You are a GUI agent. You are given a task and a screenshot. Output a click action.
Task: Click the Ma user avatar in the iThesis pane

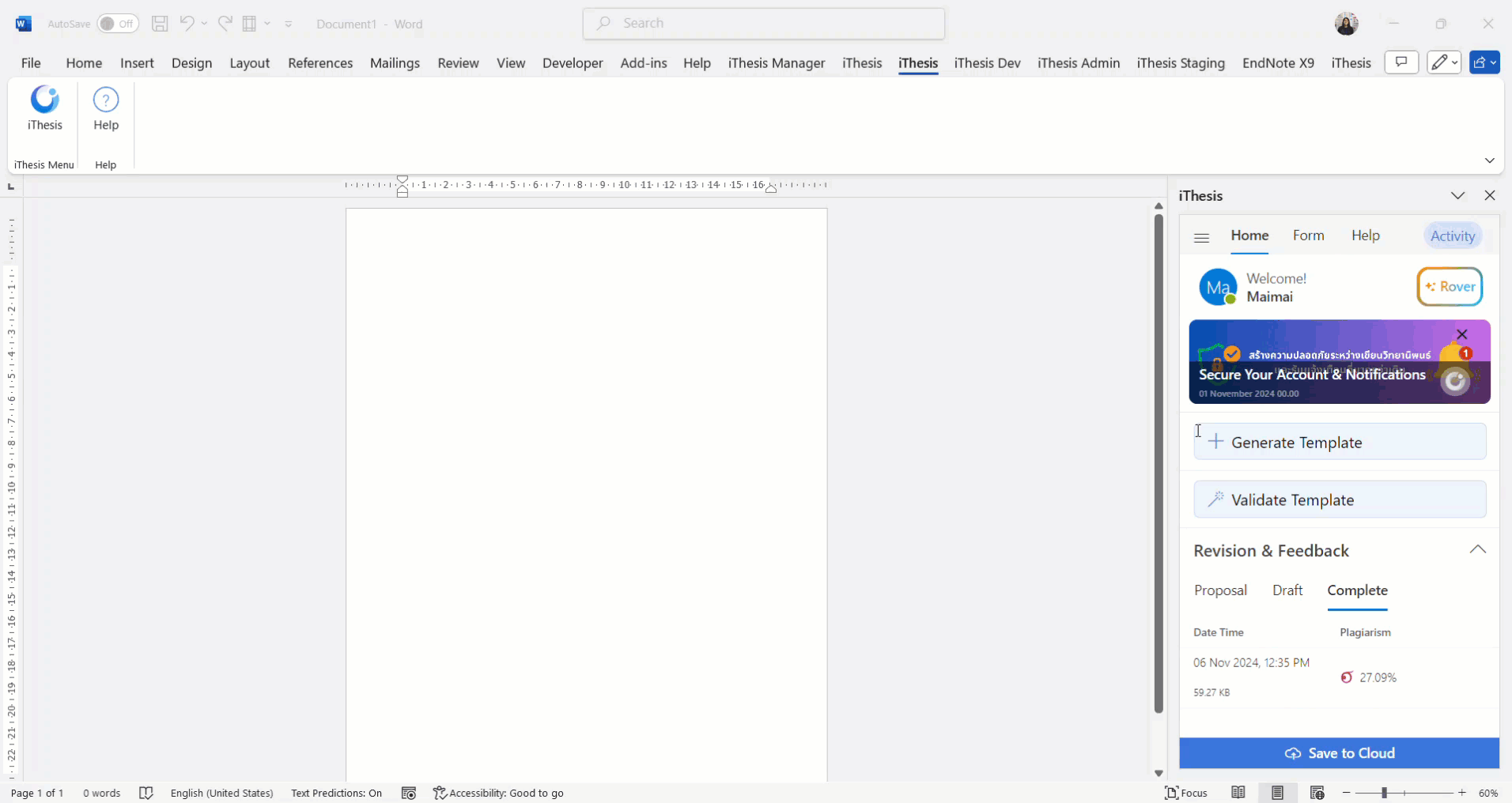click(x=1218, y=287)
